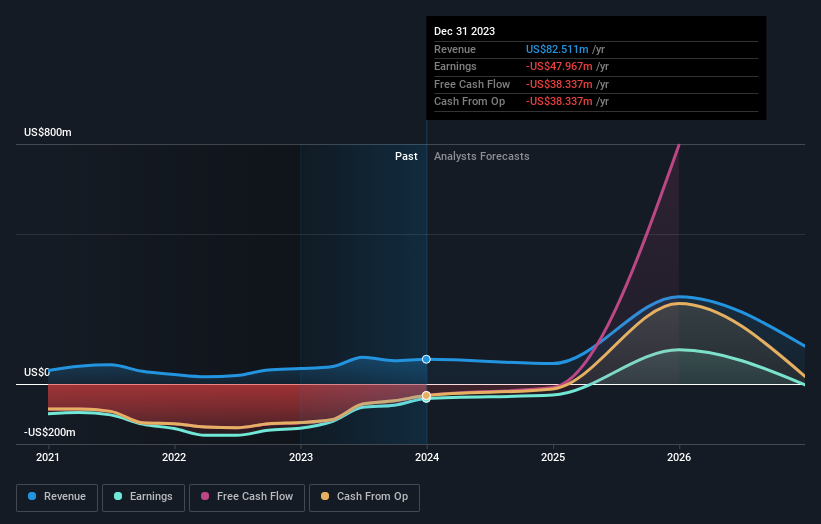Toggle the Revenue legend series

coord(57,497)
